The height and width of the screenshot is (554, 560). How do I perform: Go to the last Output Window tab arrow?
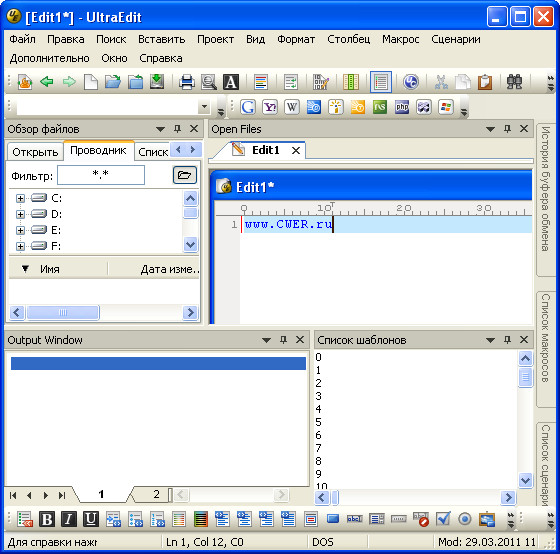pos(62,495)
